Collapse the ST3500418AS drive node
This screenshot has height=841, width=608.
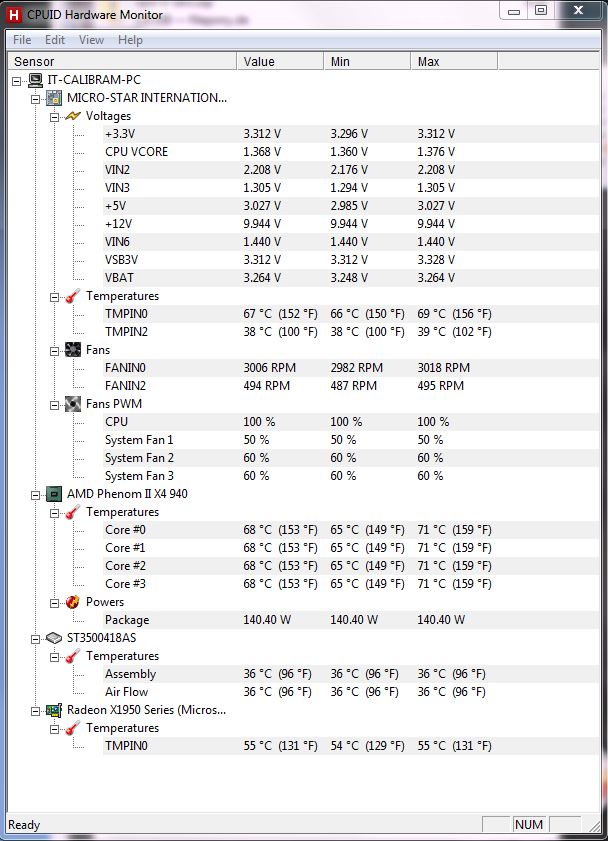pos(35,639)
